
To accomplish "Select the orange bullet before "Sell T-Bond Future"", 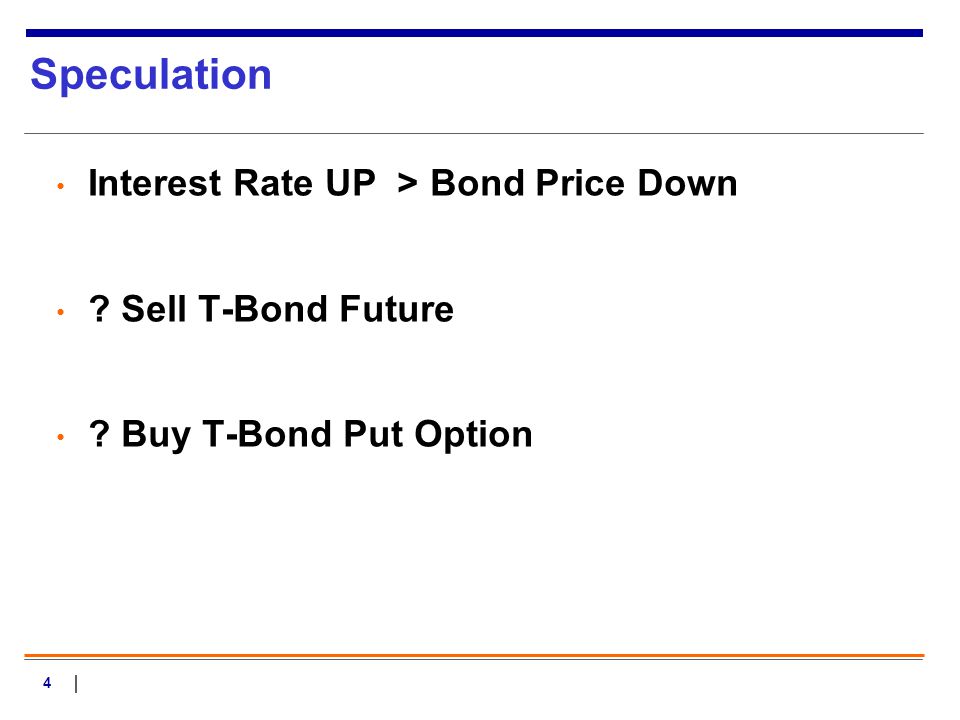I will pos(61,312).
